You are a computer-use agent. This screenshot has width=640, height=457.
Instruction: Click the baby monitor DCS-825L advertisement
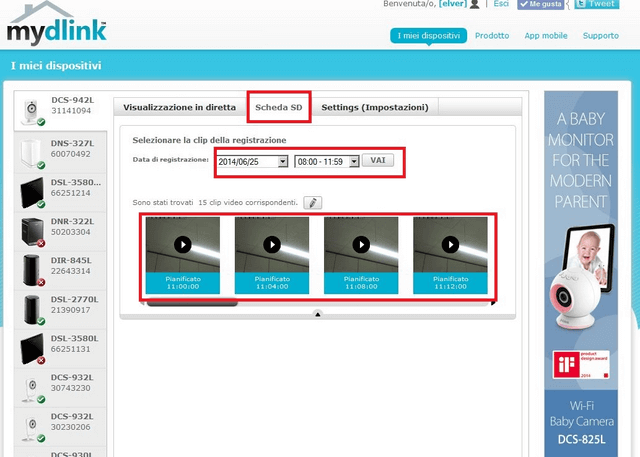click(581, 273)
